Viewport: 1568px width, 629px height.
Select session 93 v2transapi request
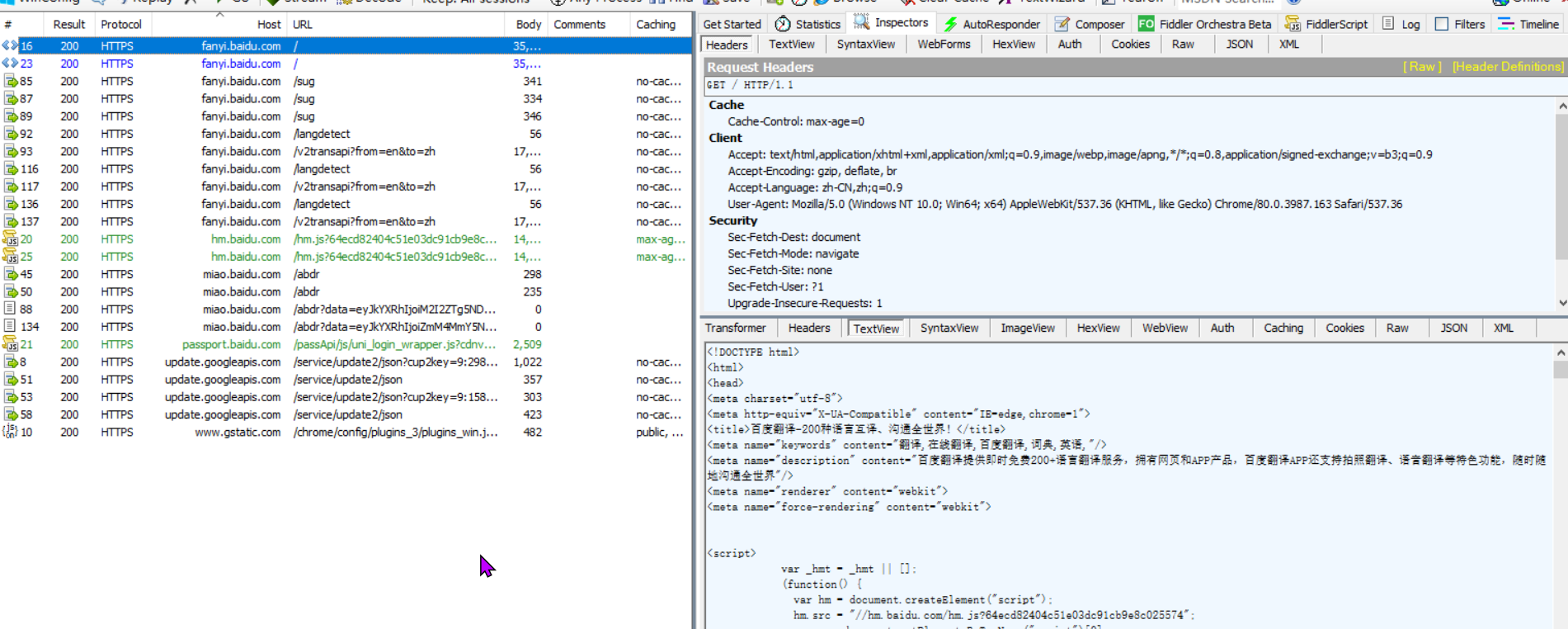pos(346,151)
